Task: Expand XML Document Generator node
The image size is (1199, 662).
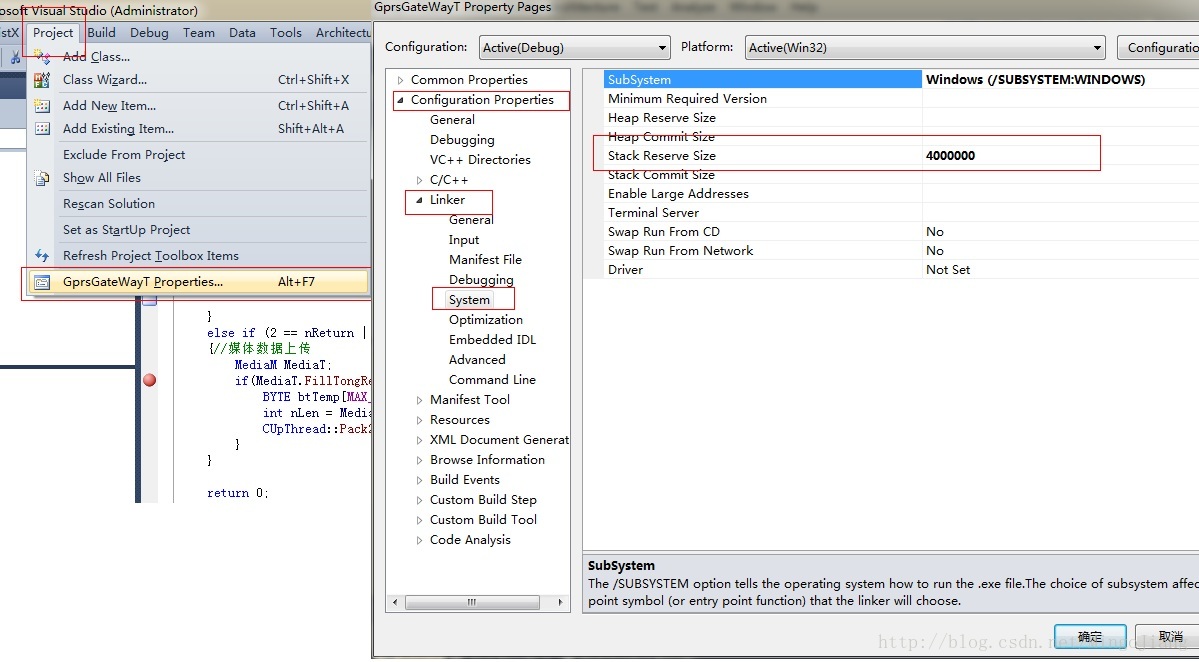Action: [419, 440]
